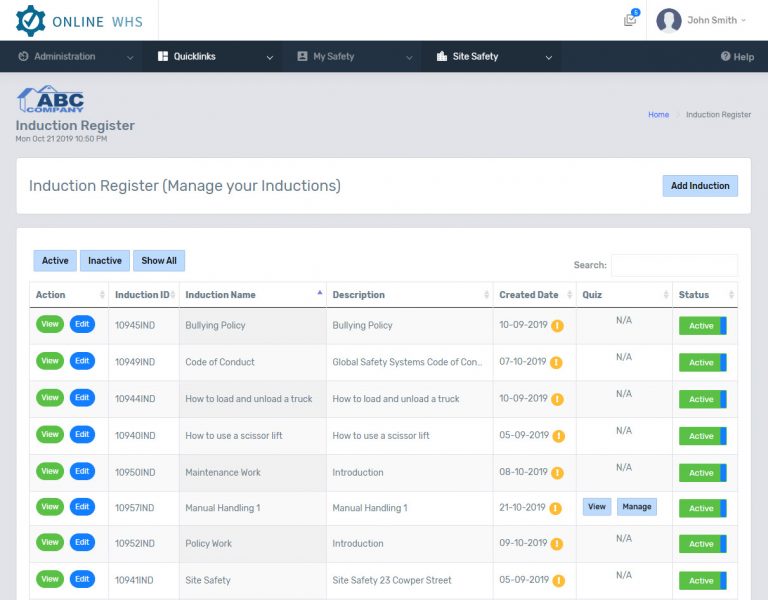Click the Search input field
This screenshot has height=600, width=768.
(674, 265)
